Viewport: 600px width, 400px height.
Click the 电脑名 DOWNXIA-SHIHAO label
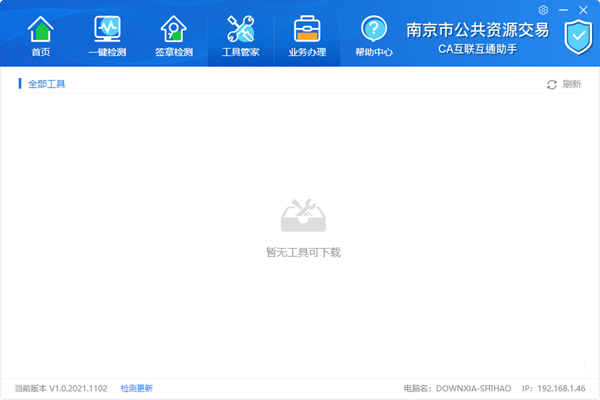(457, 389)
